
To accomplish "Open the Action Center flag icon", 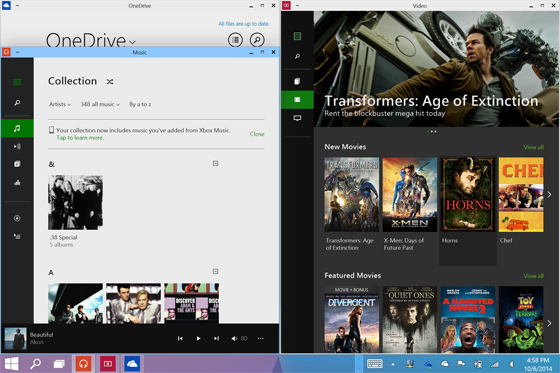I will pyautogui.click(x=461, y=364).
